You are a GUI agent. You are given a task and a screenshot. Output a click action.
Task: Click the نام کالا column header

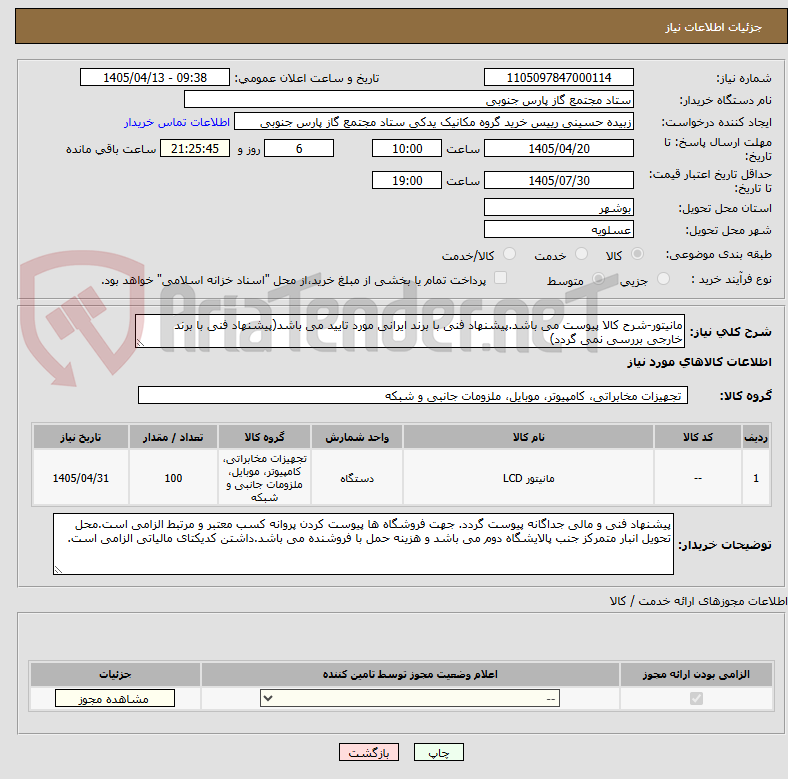[x=528, y=437]
